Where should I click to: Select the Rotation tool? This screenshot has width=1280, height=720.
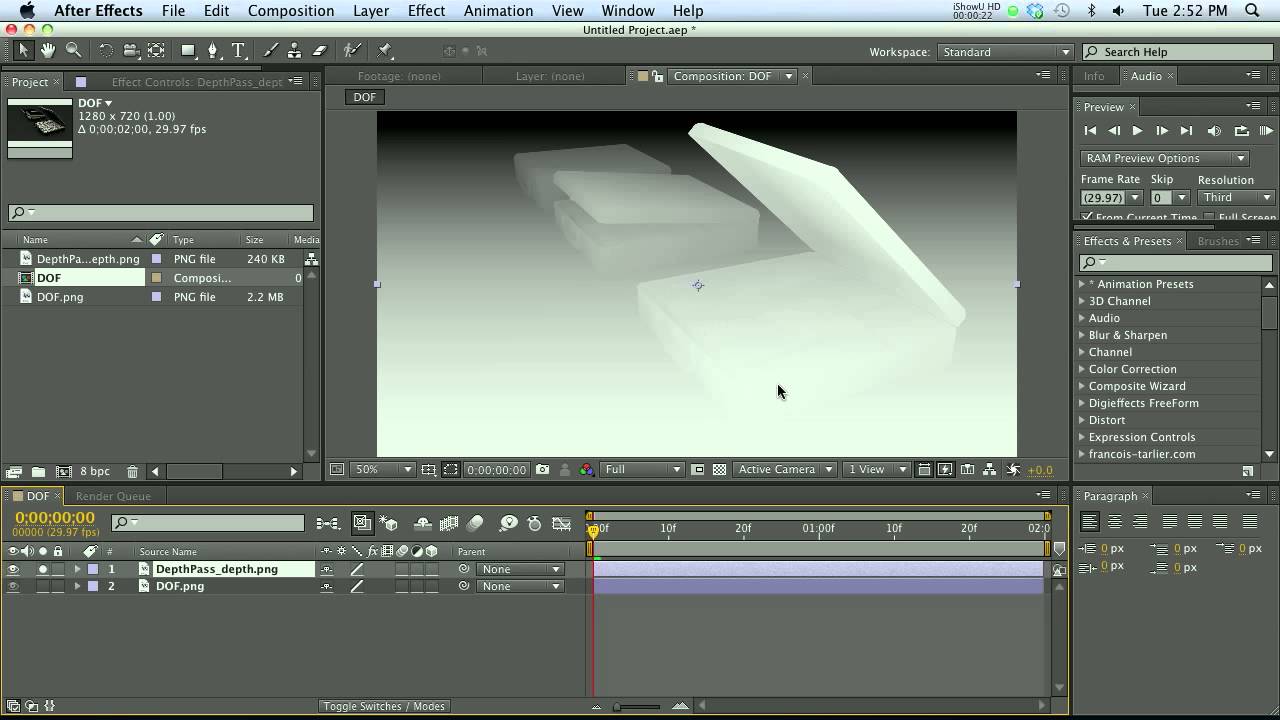coord(105,50)
